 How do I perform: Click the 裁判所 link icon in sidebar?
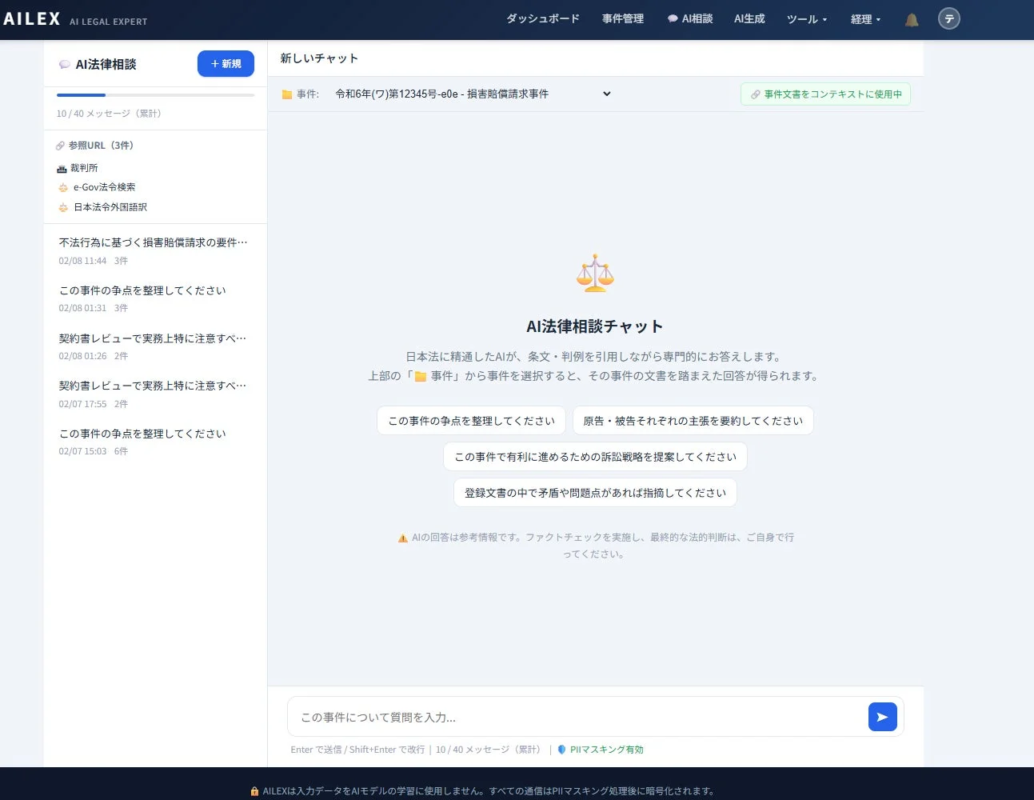(61, 168)
